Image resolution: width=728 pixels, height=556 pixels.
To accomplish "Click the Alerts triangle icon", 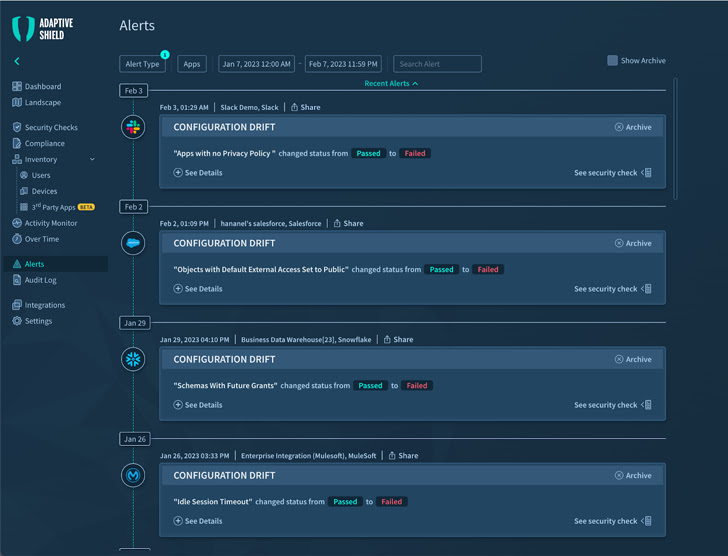I will (17, 264).
